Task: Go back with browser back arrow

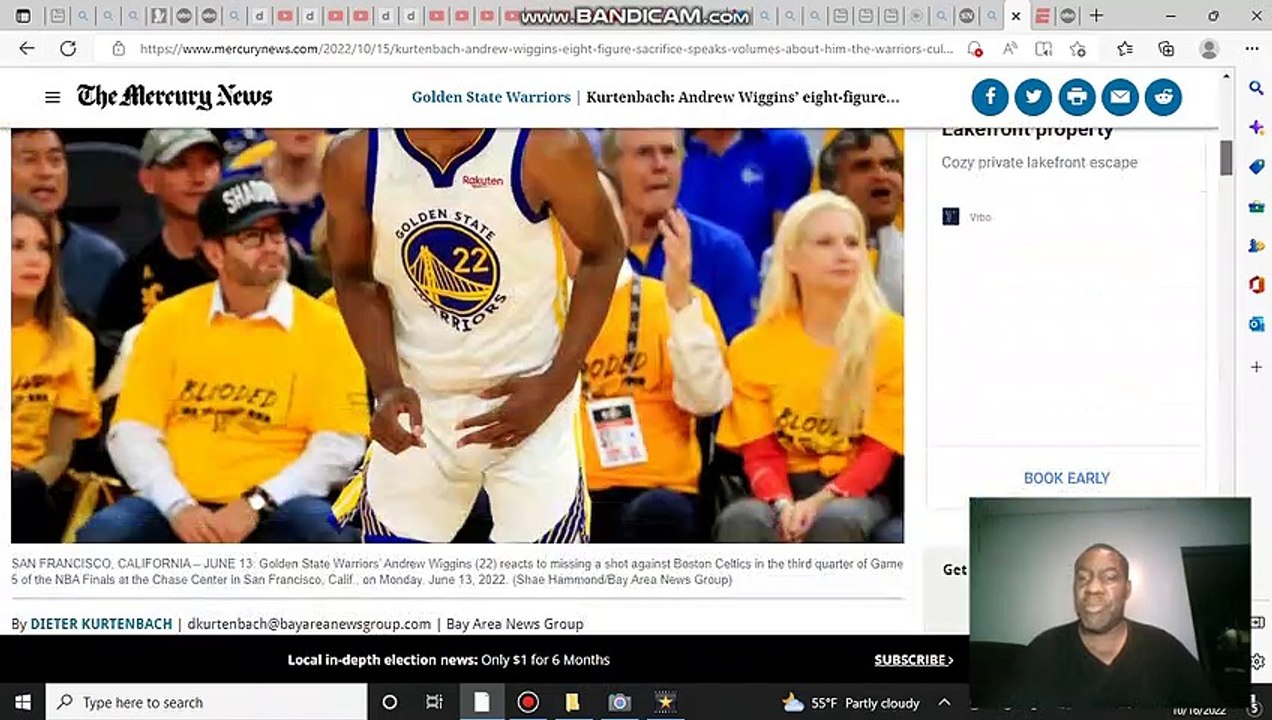Action: [27, 48]
